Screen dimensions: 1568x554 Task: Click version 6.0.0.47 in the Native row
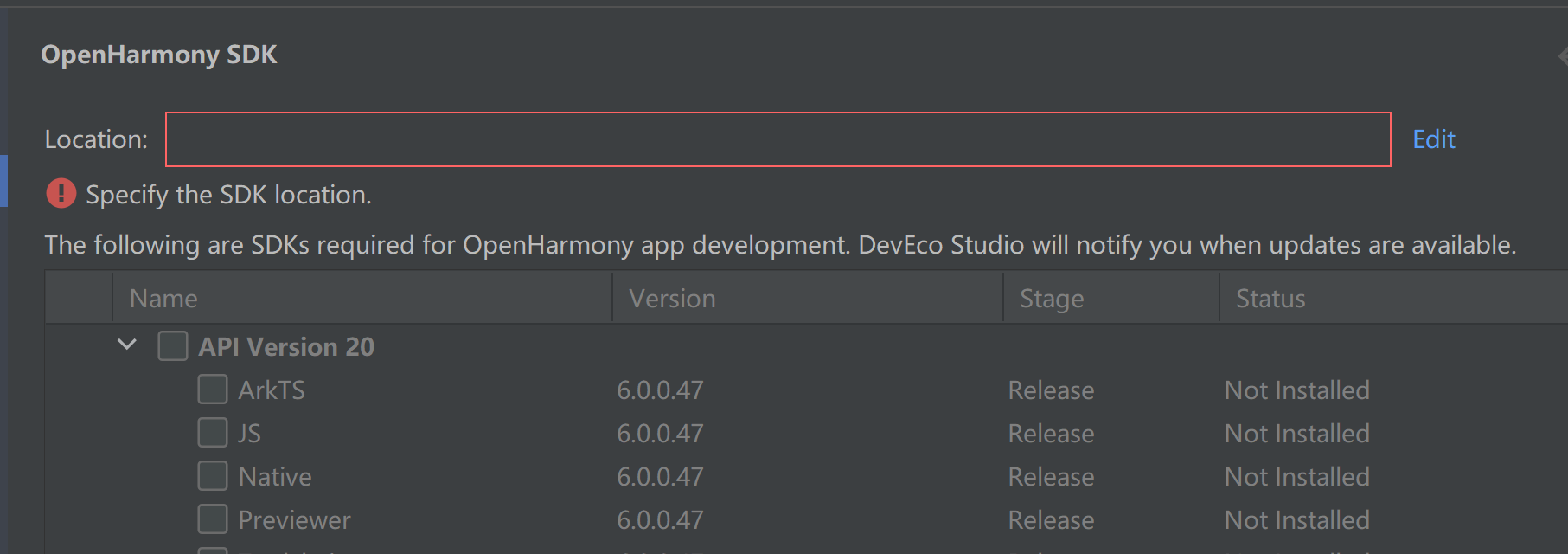(x=660, y=477)
